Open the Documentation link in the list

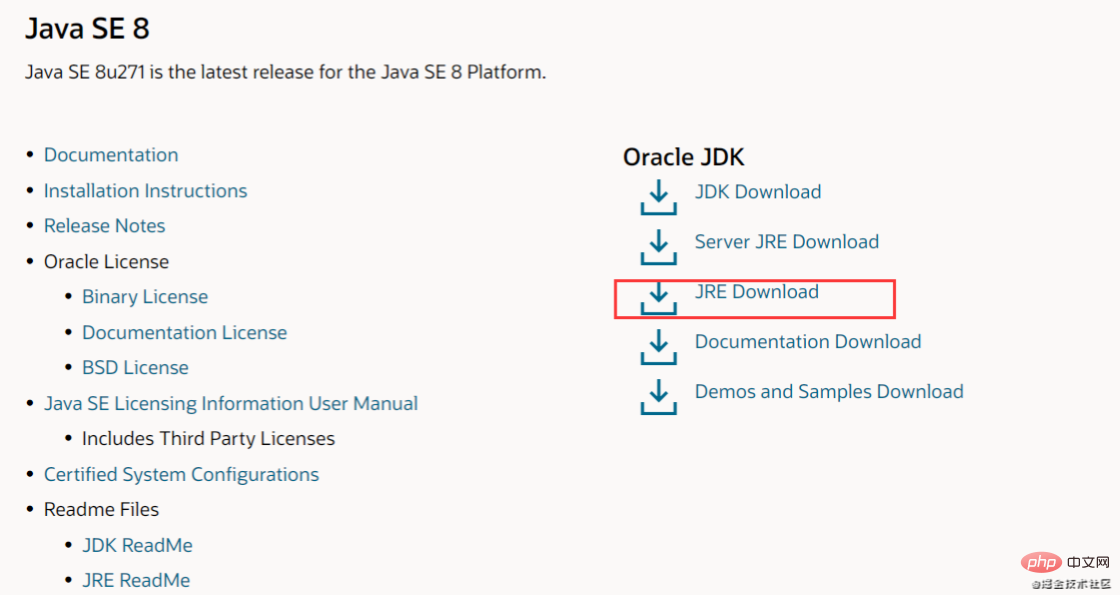(111, 155)
